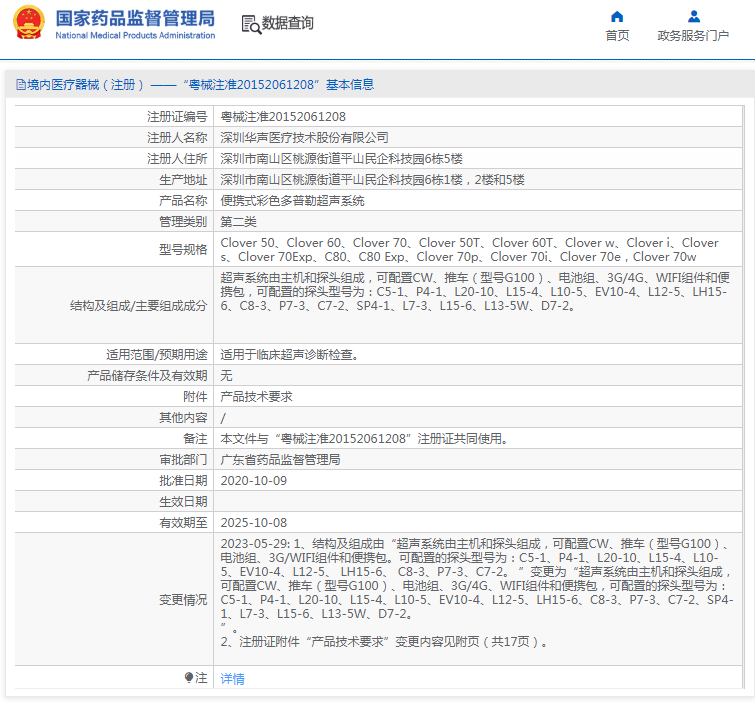Click the National Medical Products Administration subtitle
Screen dimensions: 755x703
(135, 35)
